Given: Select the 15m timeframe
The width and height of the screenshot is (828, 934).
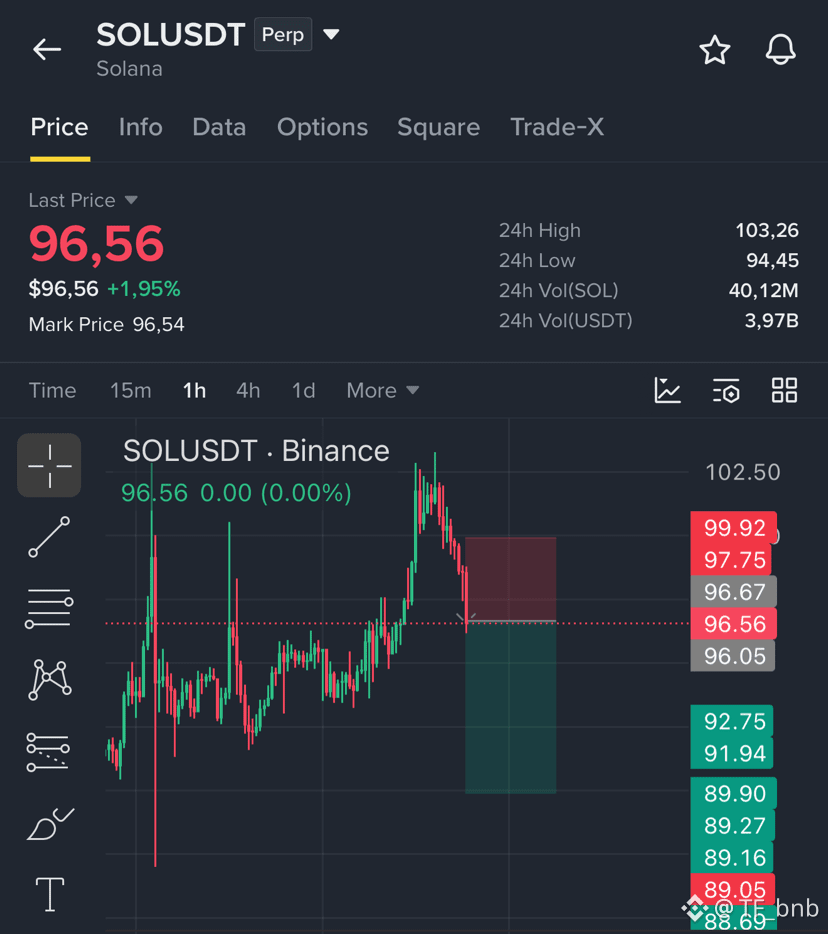Looking at the screenshot, I should [130, 391].
